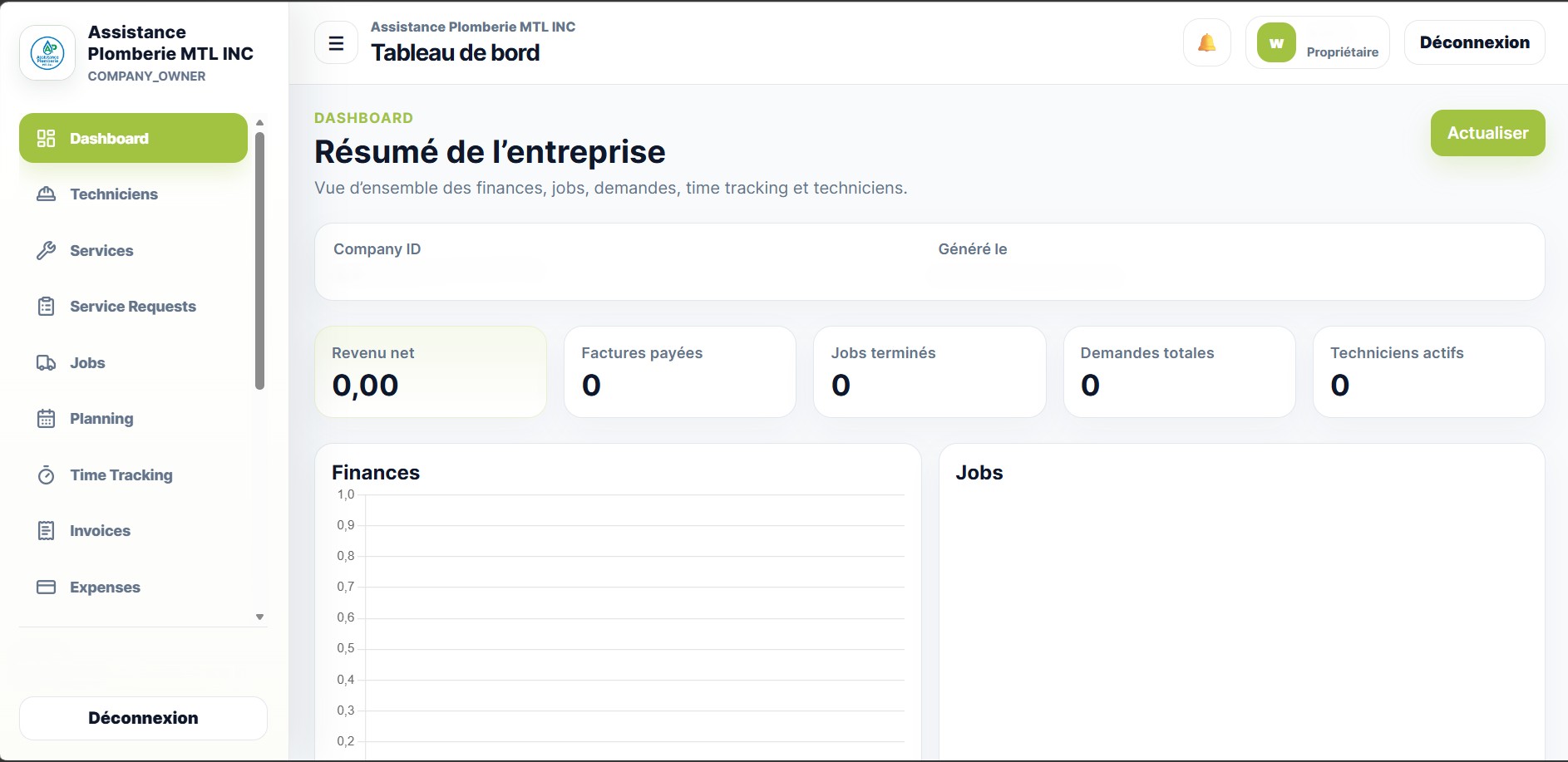Click the Jobs terminés card
Image resolution: width=1568 pixels, height=762 pixels.
pos(929,371)
